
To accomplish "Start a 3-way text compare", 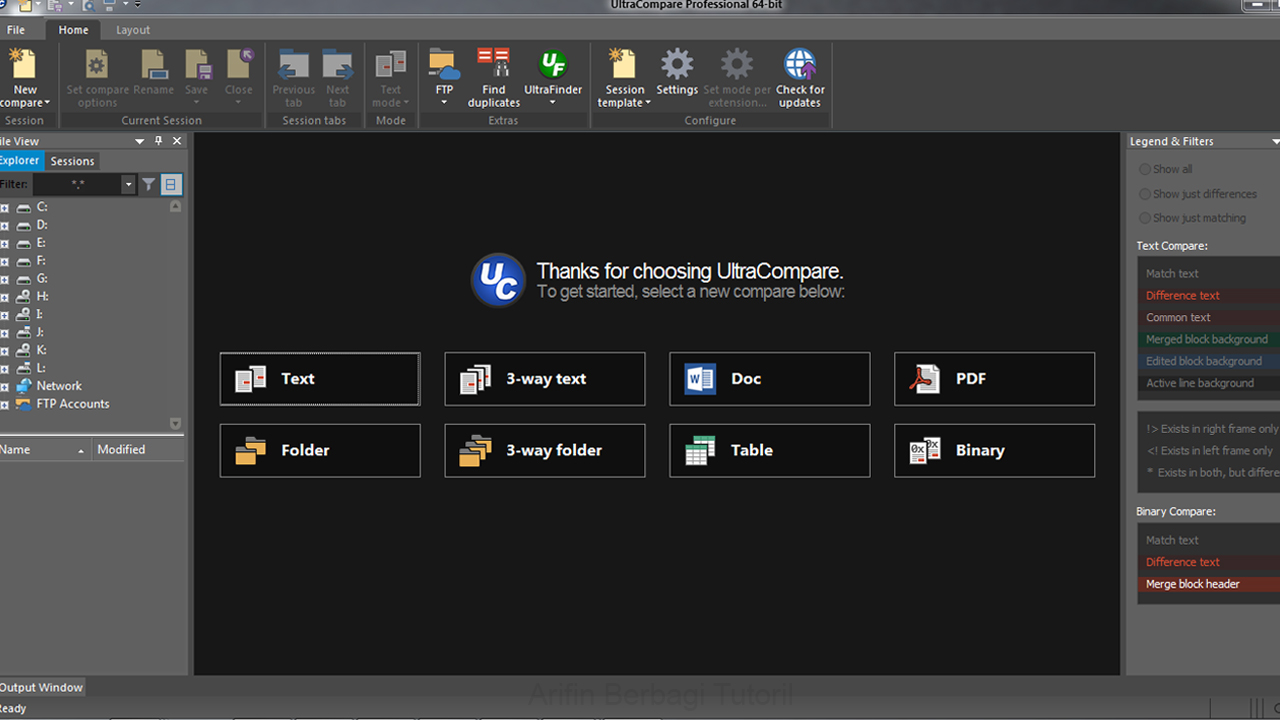I will pyautogui.click(x=545, y=379).
